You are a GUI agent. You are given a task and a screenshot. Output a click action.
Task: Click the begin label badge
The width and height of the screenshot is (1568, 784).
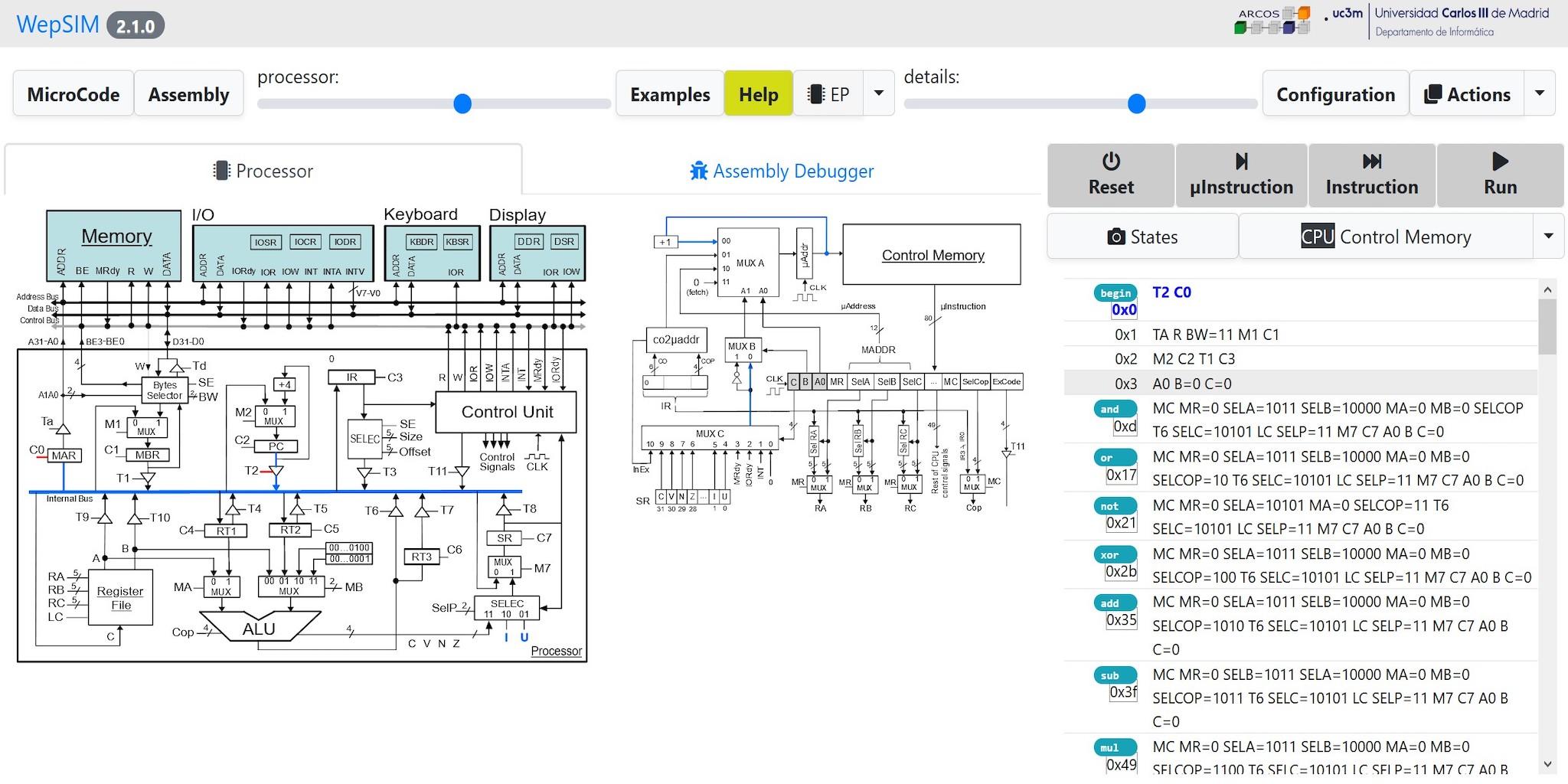click(1116, 292)
